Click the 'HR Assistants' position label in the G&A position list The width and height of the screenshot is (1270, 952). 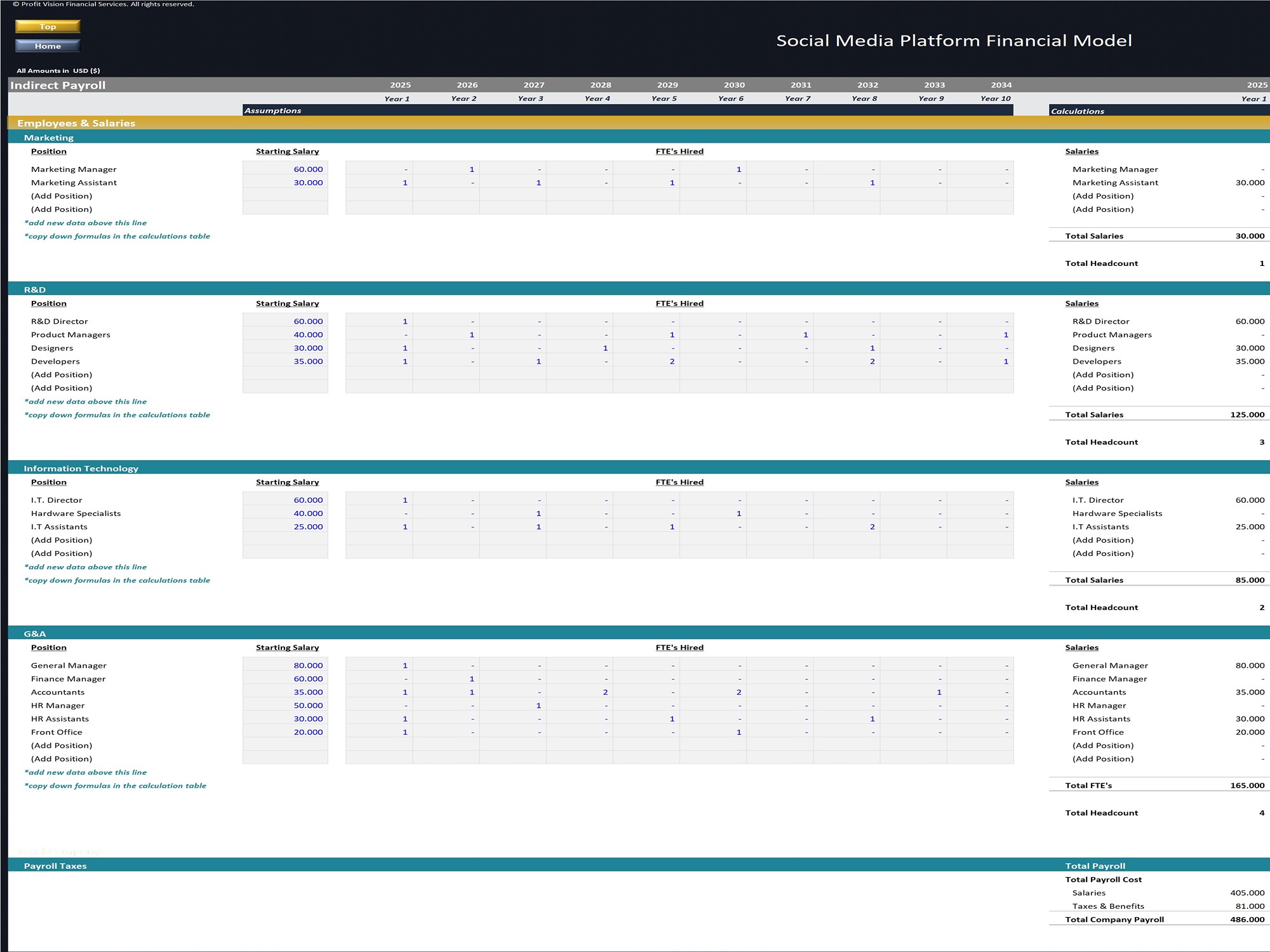pyautogui.click(x=60, y=719)
